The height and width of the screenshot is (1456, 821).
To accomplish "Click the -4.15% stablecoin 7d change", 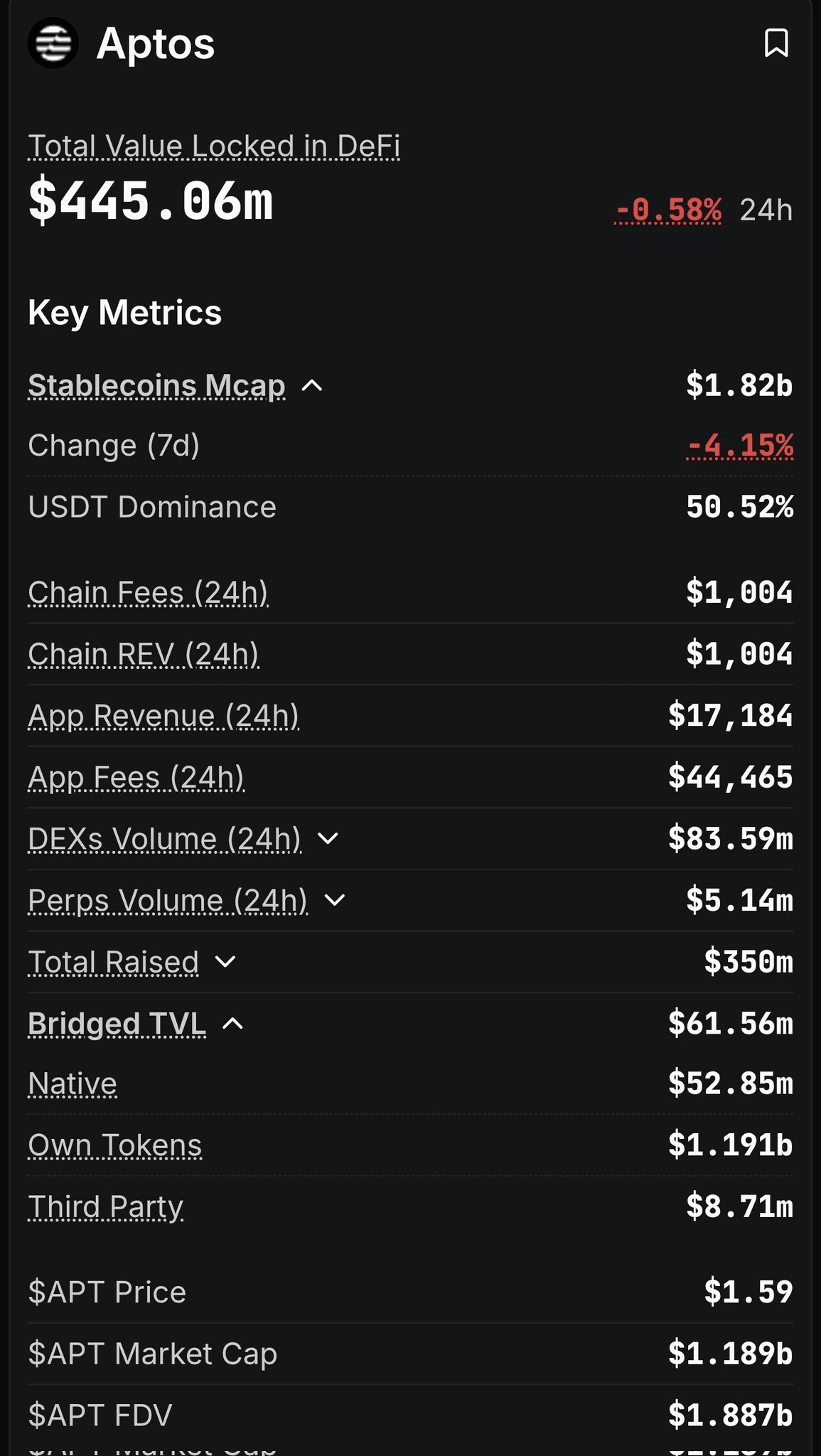I will tap(739, 446).
